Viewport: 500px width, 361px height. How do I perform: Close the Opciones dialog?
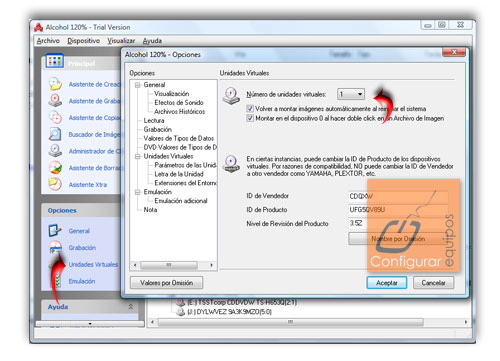454,52
